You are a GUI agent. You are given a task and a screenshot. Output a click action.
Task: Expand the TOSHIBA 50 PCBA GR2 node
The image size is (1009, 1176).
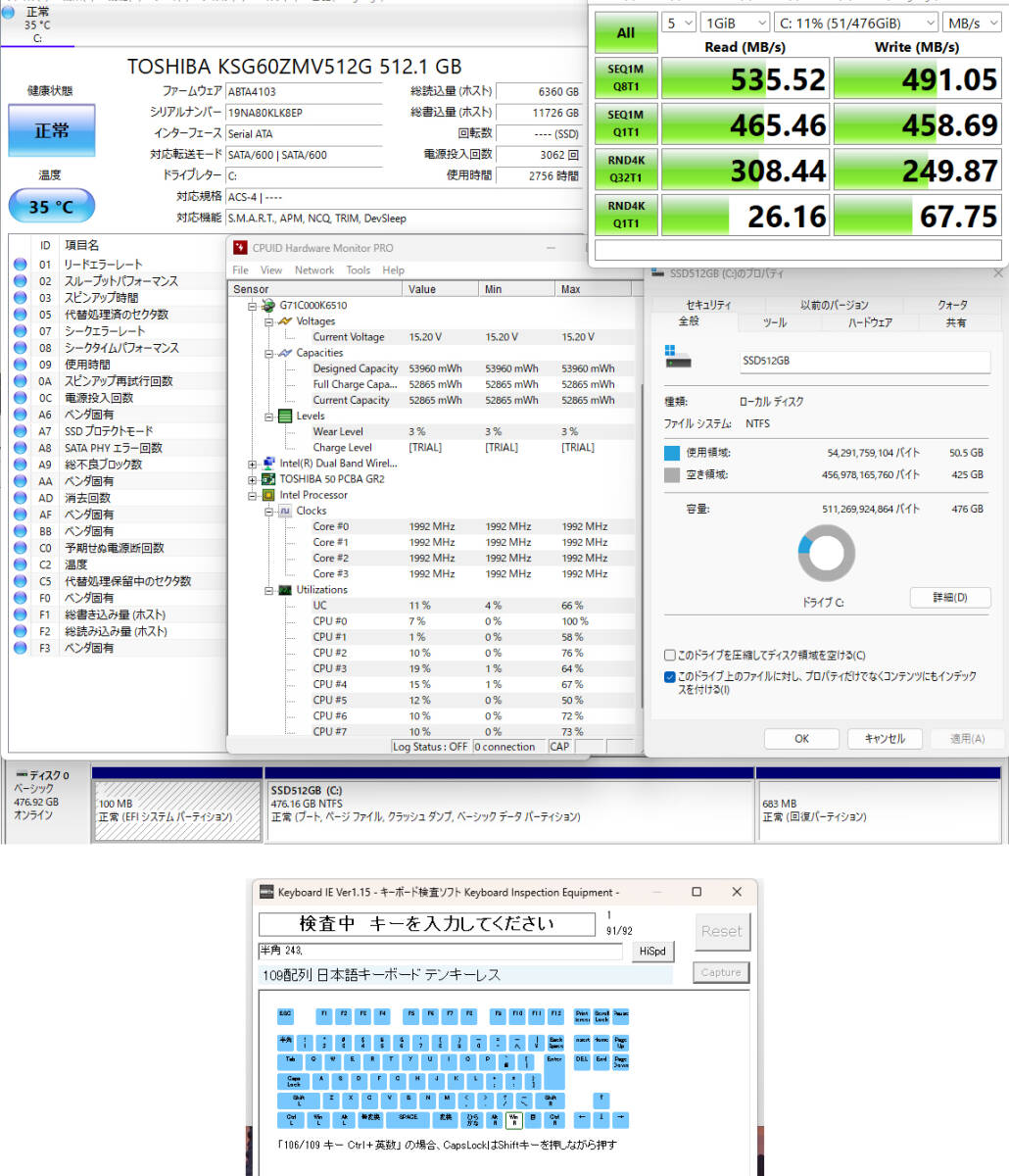click(252, 479)
